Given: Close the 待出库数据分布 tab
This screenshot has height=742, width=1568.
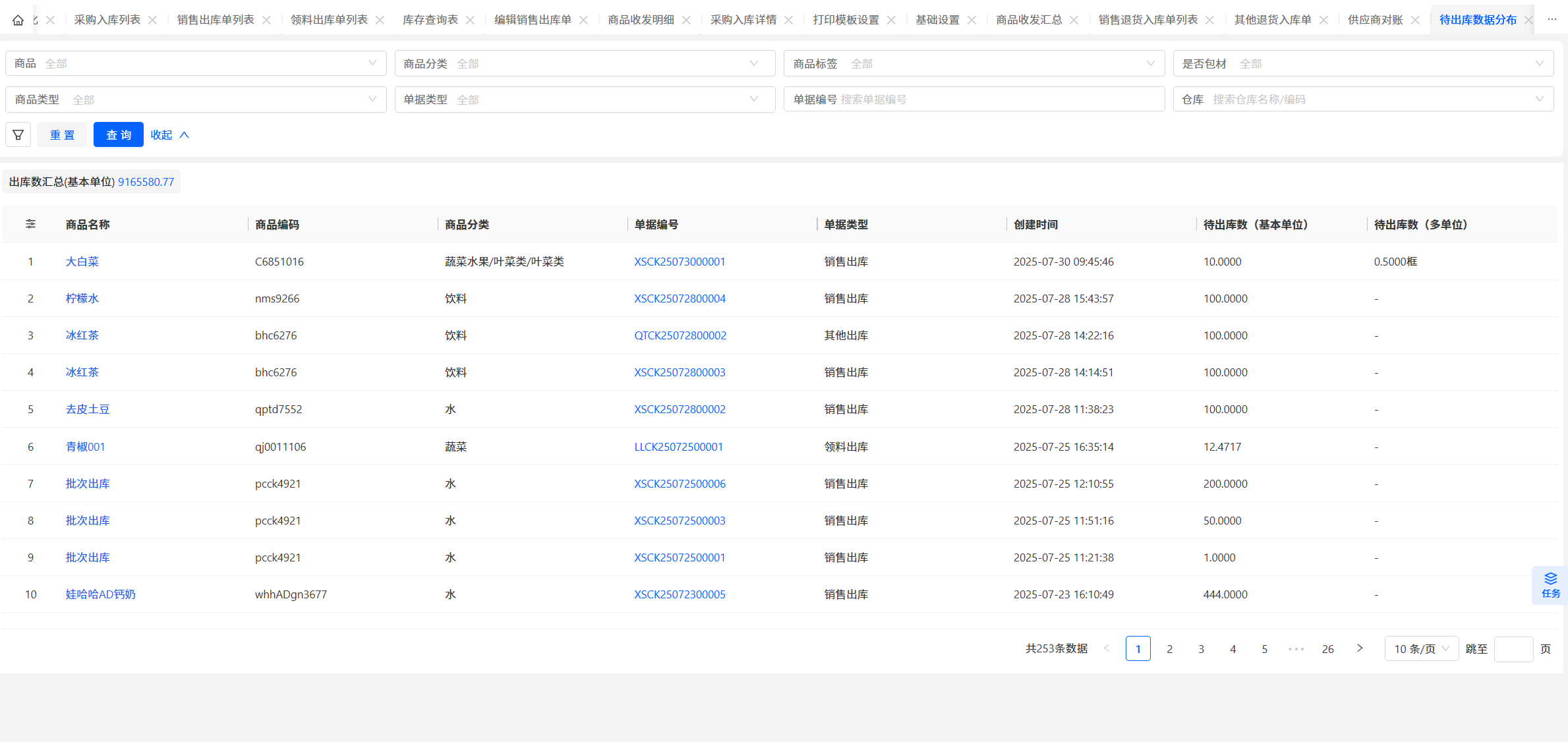Looking at the screenshot, I should click(x=1528, y=20).
